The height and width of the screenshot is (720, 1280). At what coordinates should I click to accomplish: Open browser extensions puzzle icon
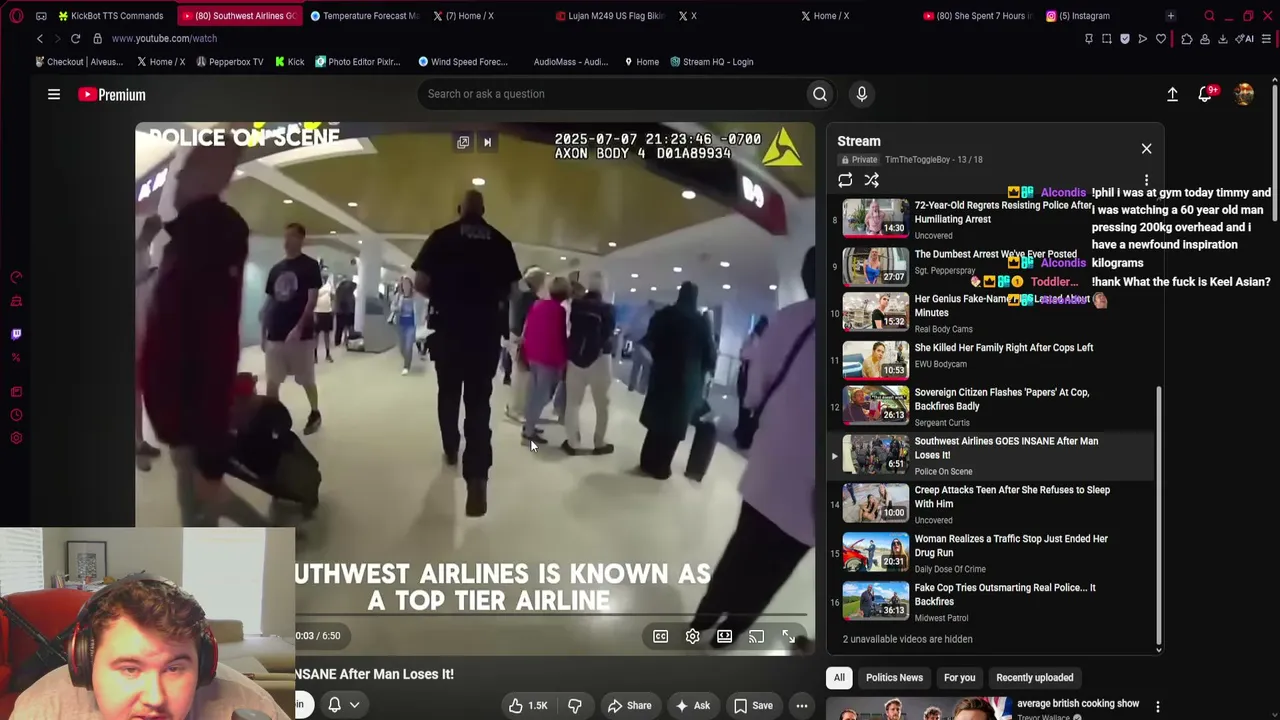(x=1186, y=39)
